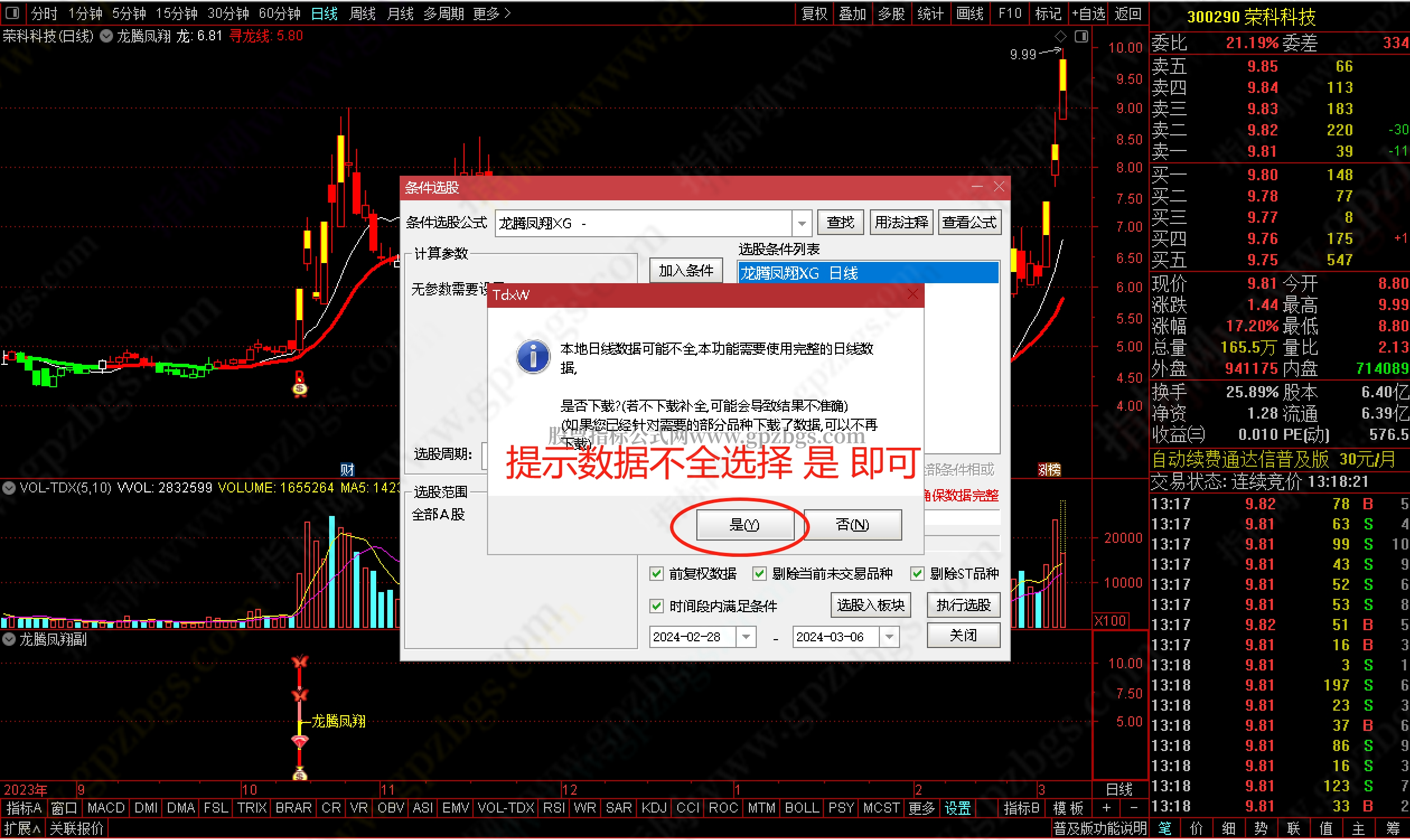
Task: Click 用法注释 button
Action: (x=901, y=223)
